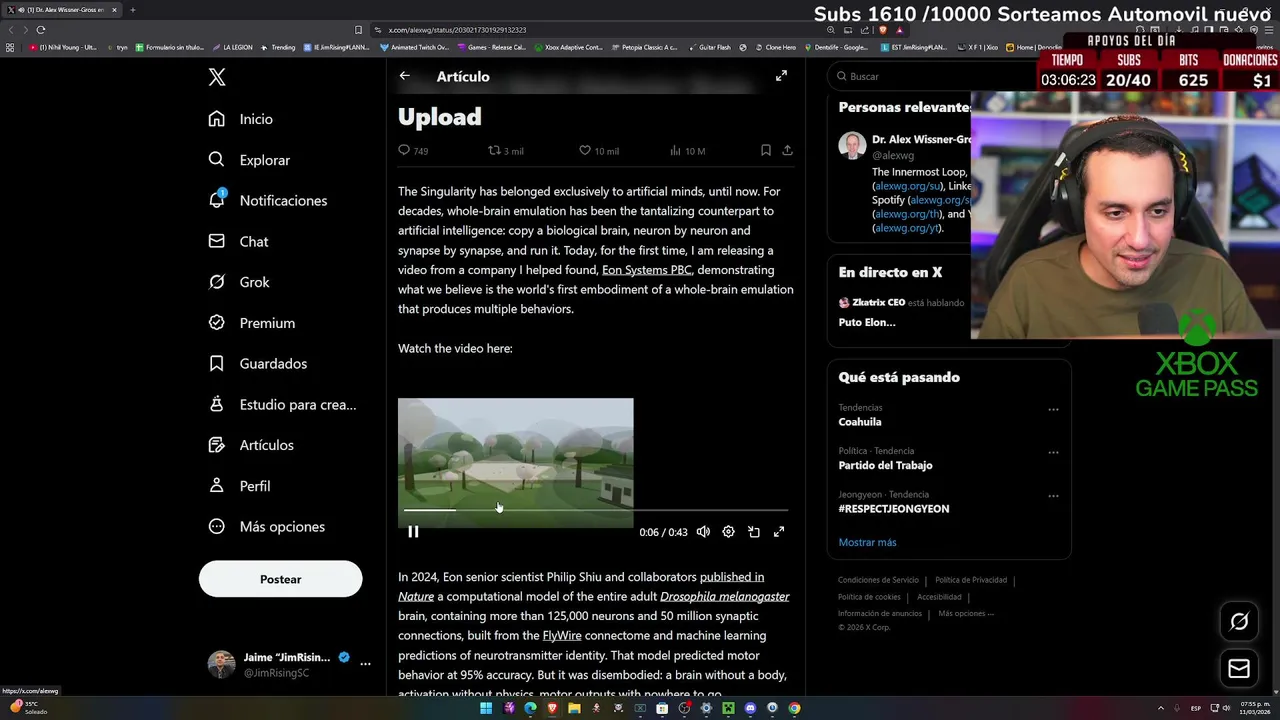
Task: Click the Buscar search field
Action: [x=900, y=76]
